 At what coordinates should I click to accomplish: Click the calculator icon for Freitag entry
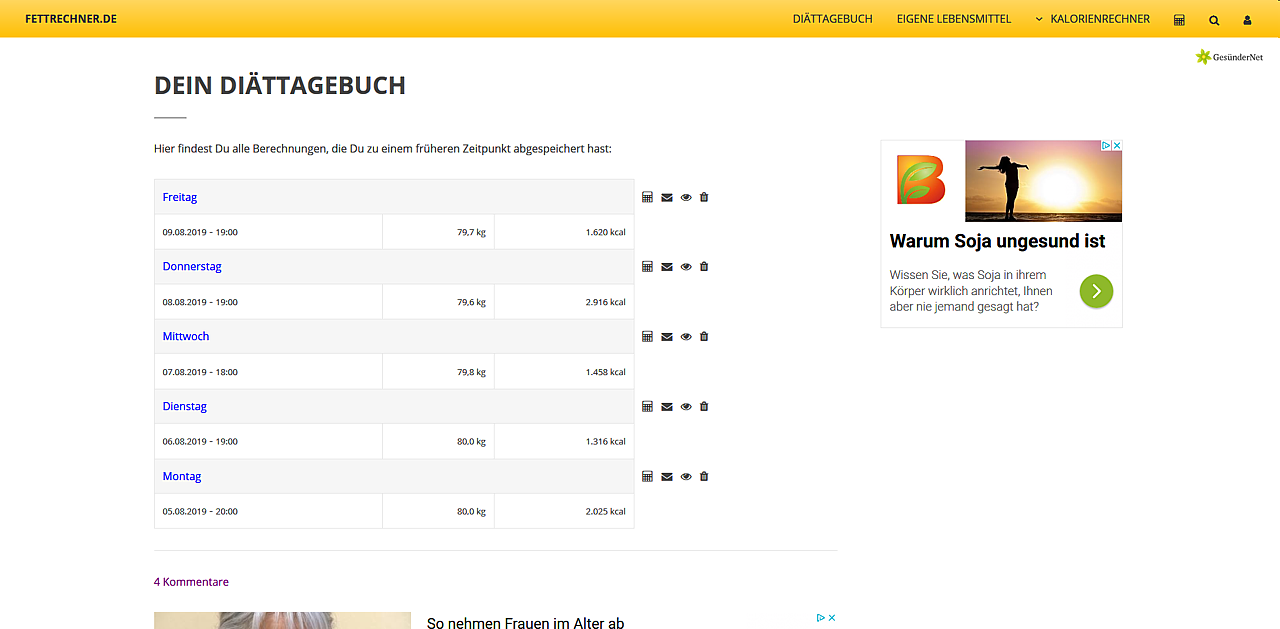tap(647, 197)
